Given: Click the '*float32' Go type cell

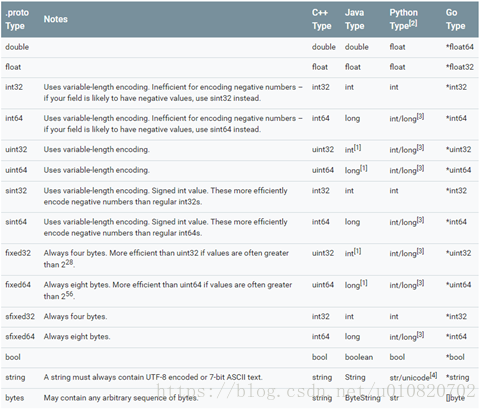Looking at the screenshot, I should point(460,67).
